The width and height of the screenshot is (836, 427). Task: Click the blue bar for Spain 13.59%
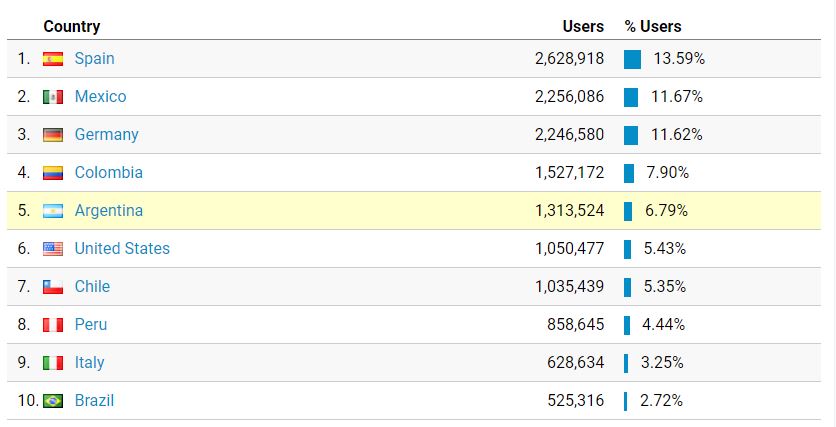tap(632, 59)
